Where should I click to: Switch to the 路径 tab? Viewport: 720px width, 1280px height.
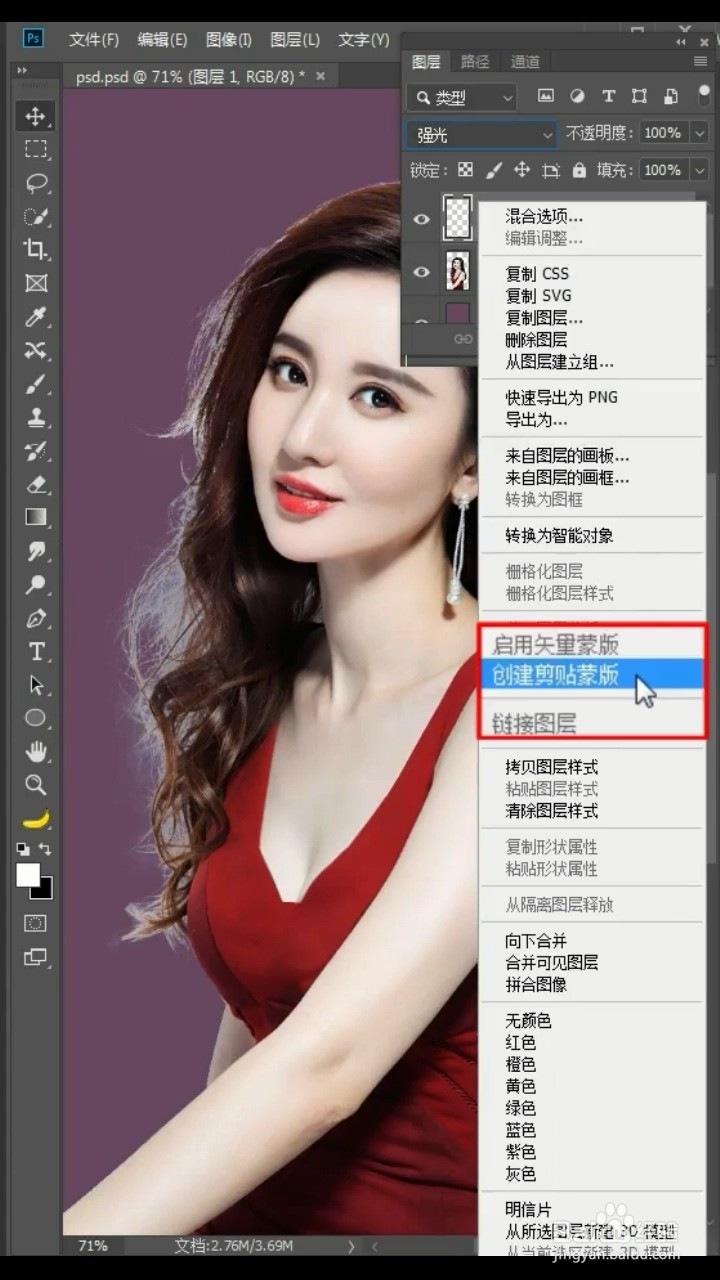pos(475,62)
